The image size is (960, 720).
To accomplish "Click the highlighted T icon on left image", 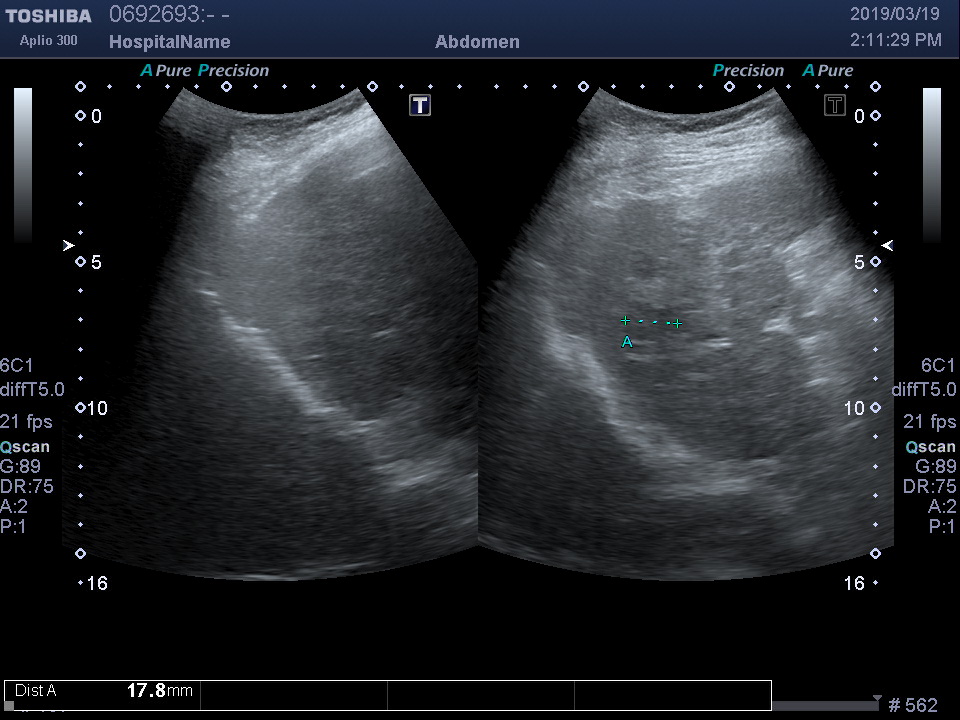I will point(420,105).
